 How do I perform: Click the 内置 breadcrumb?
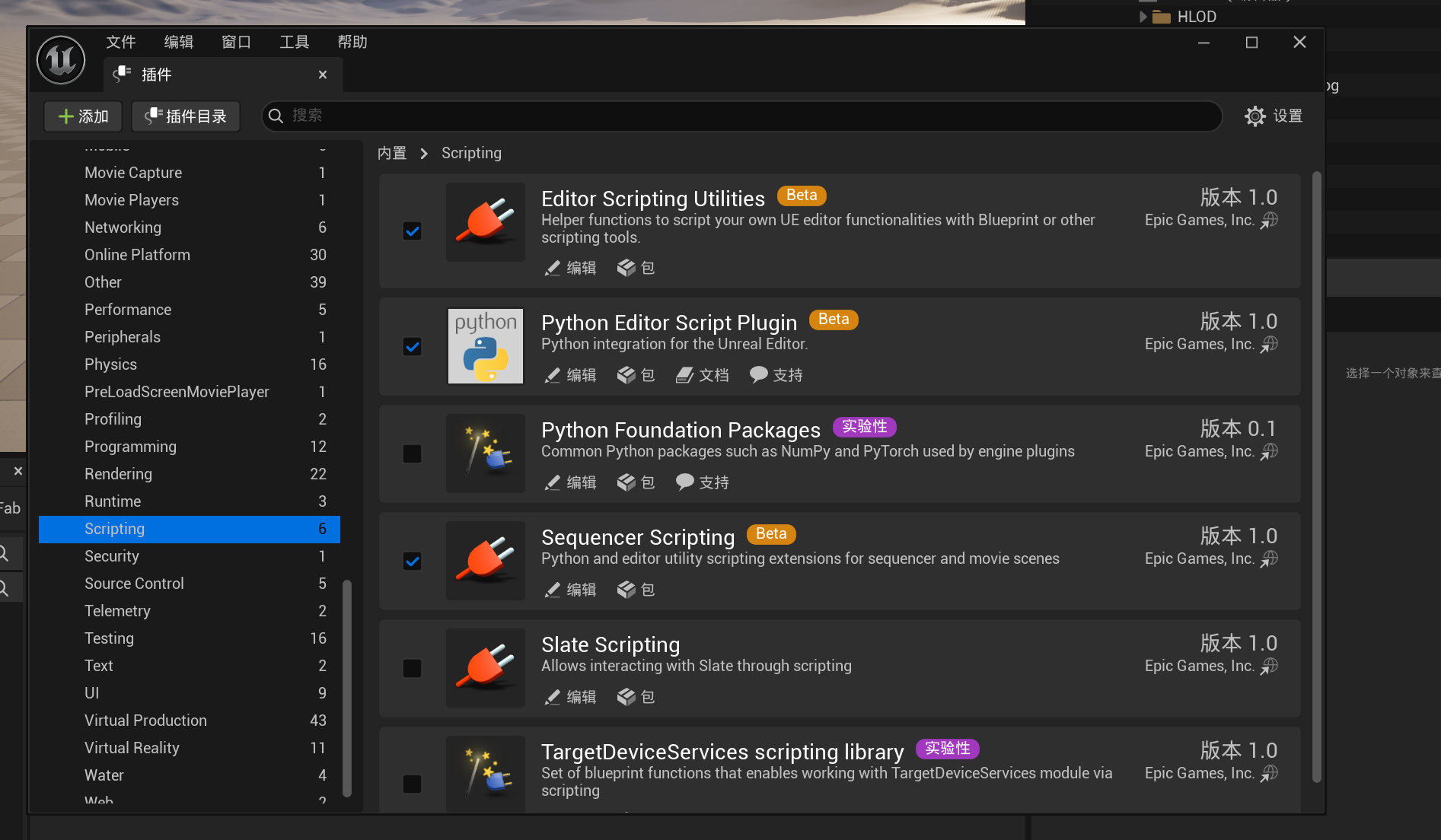click(x=392, y=153)
